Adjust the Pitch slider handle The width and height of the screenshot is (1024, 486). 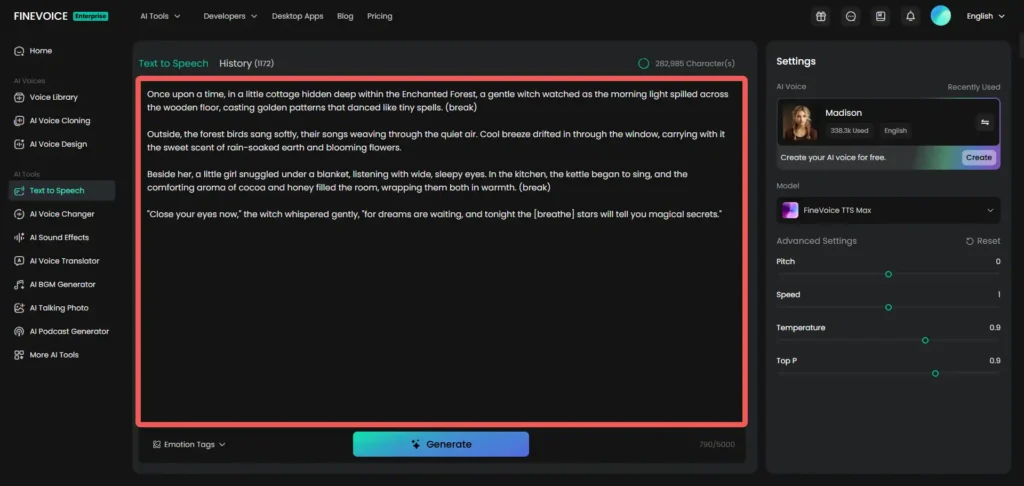pyautogui.click(x=888, y=274)
